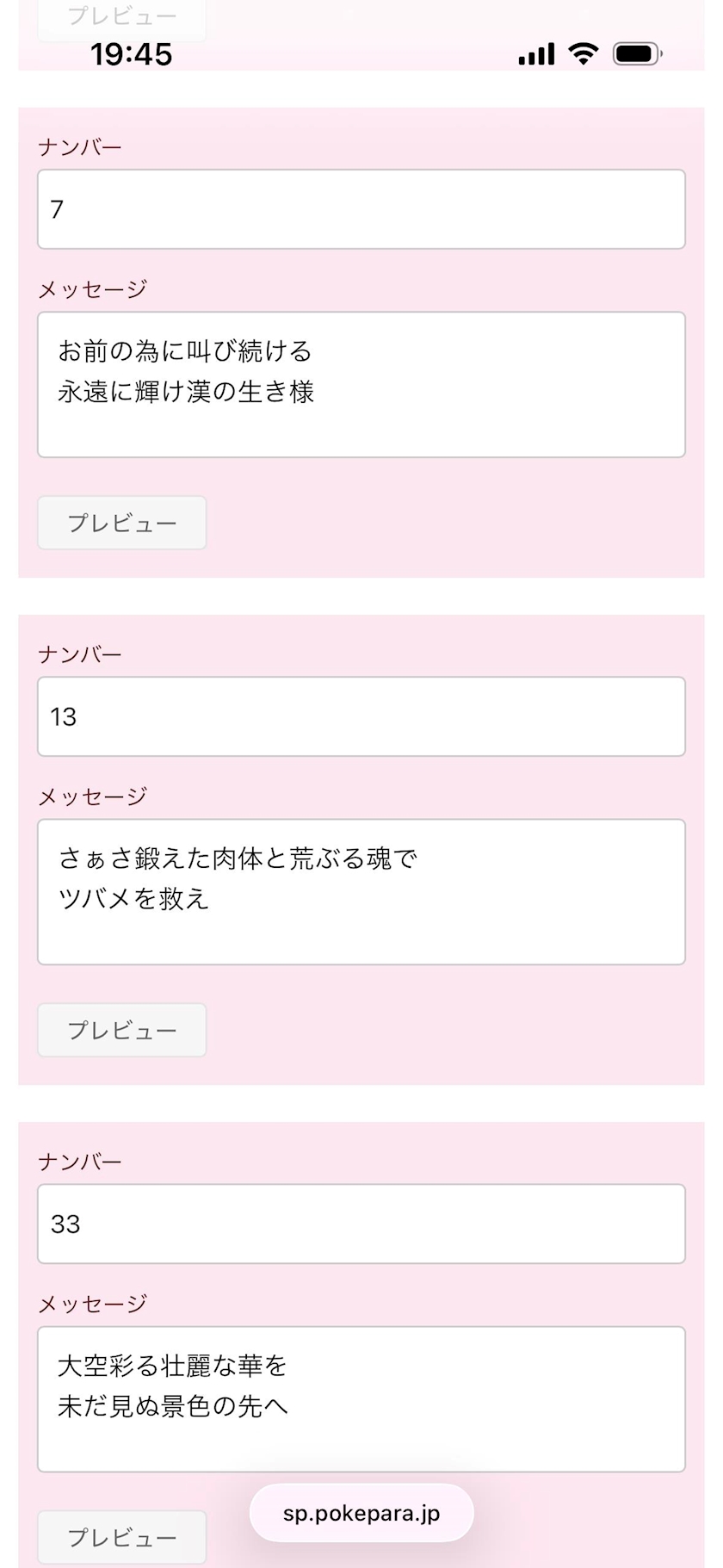The width and height of the screenshot is (723, 1568).
Task: Open the sp.pokepara.jp address pill
Action: [x=361, y=1513]
